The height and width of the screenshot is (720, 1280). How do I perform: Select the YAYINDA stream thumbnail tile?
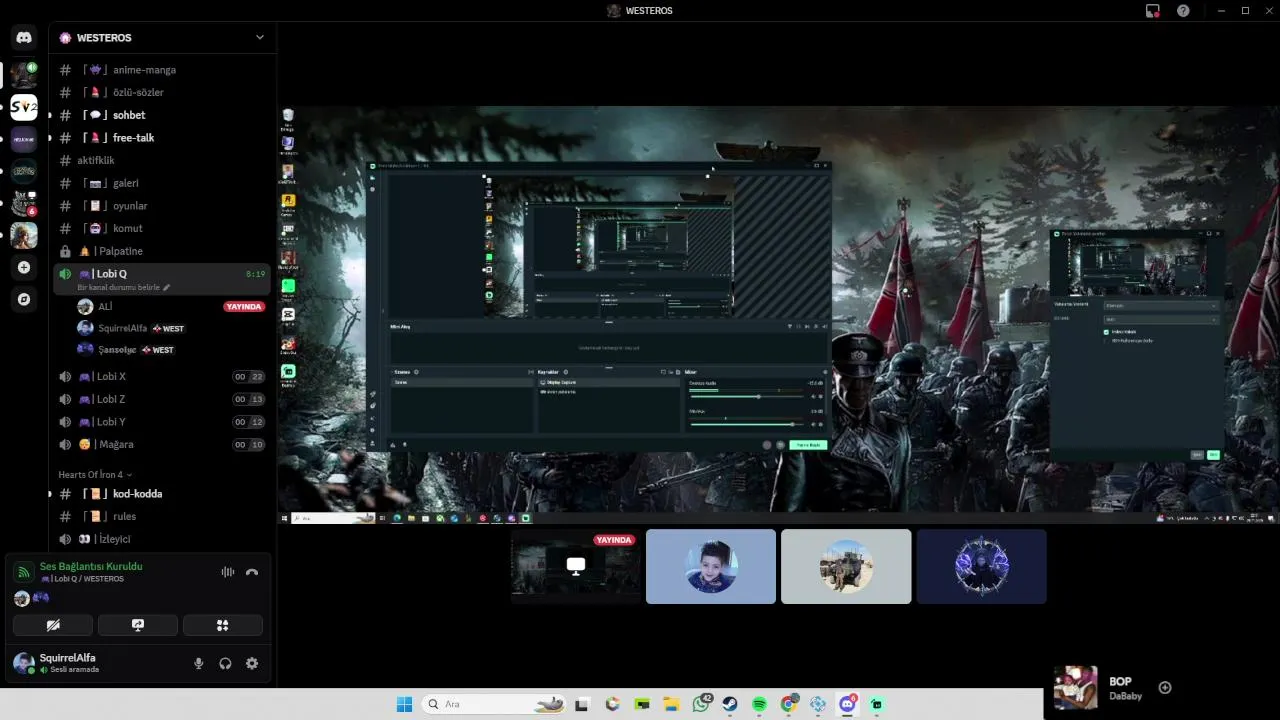pyautogui.click(x=576, y=566)
